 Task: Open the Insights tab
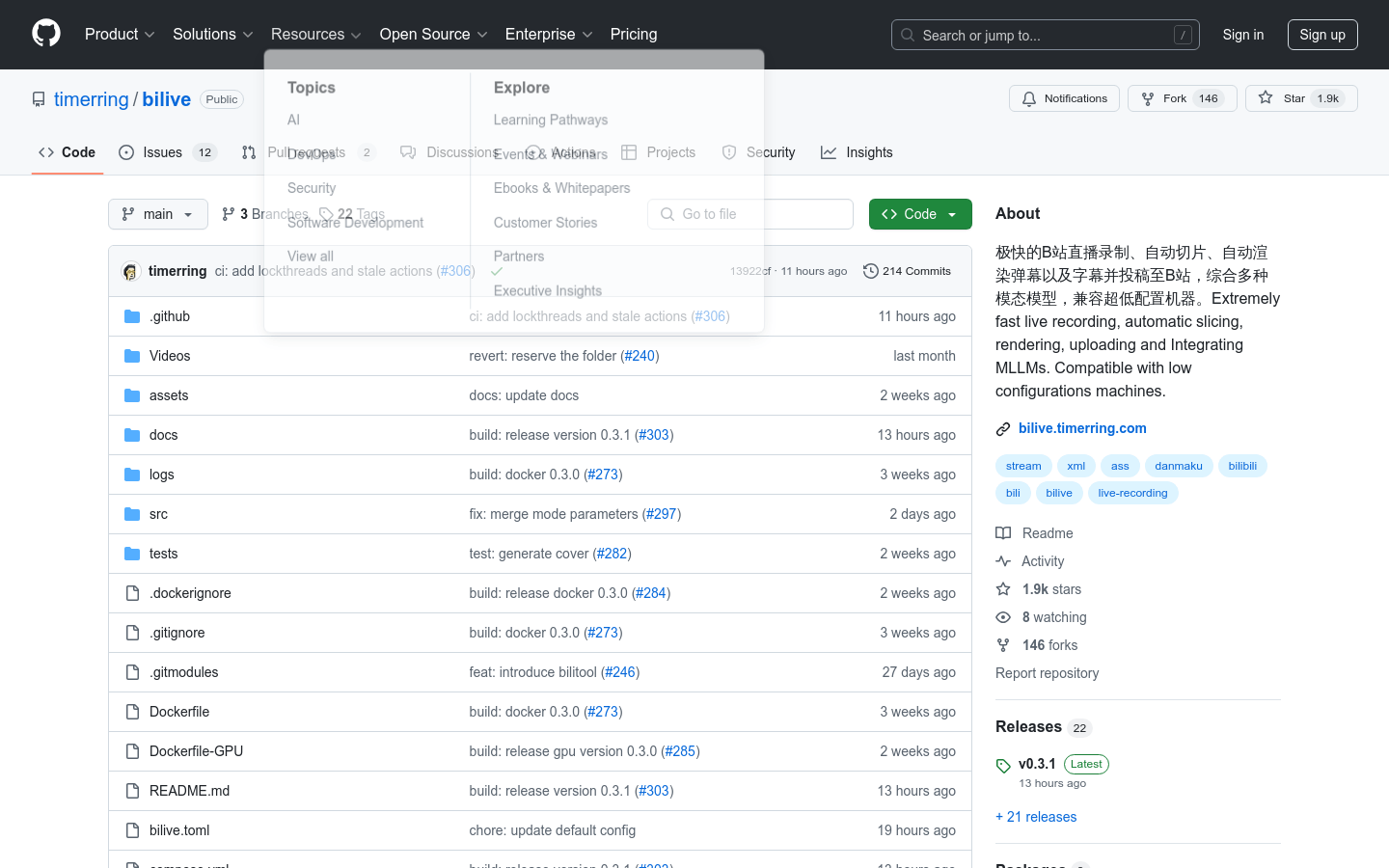point(857,152)
